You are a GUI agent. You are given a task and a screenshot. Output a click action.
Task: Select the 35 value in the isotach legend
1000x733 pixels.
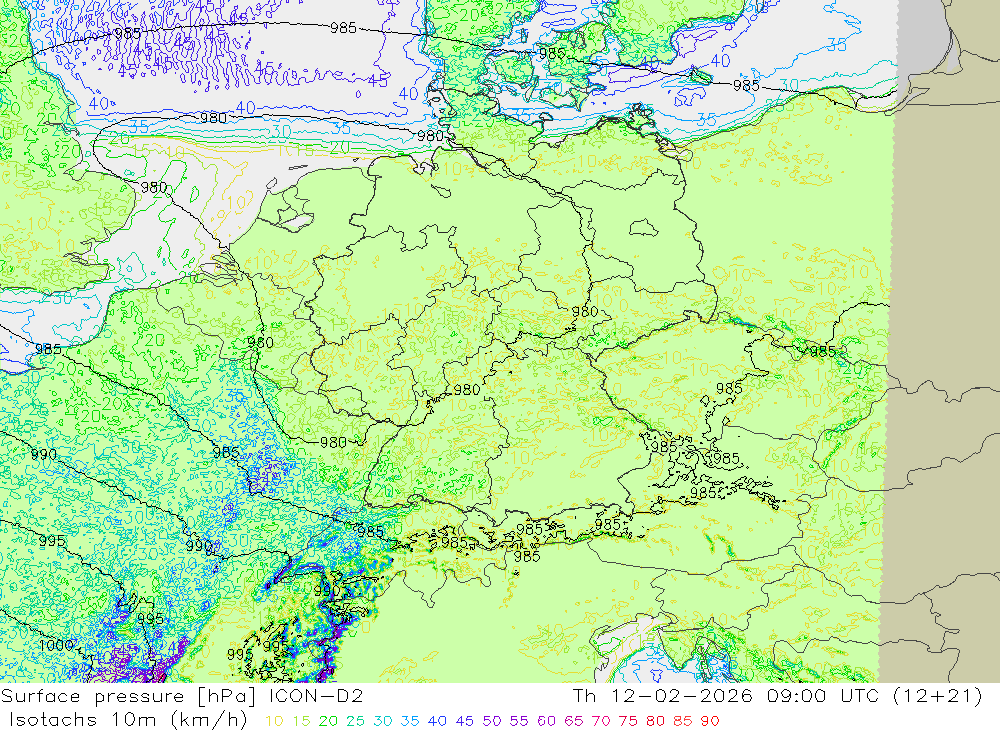pos(409,722)
